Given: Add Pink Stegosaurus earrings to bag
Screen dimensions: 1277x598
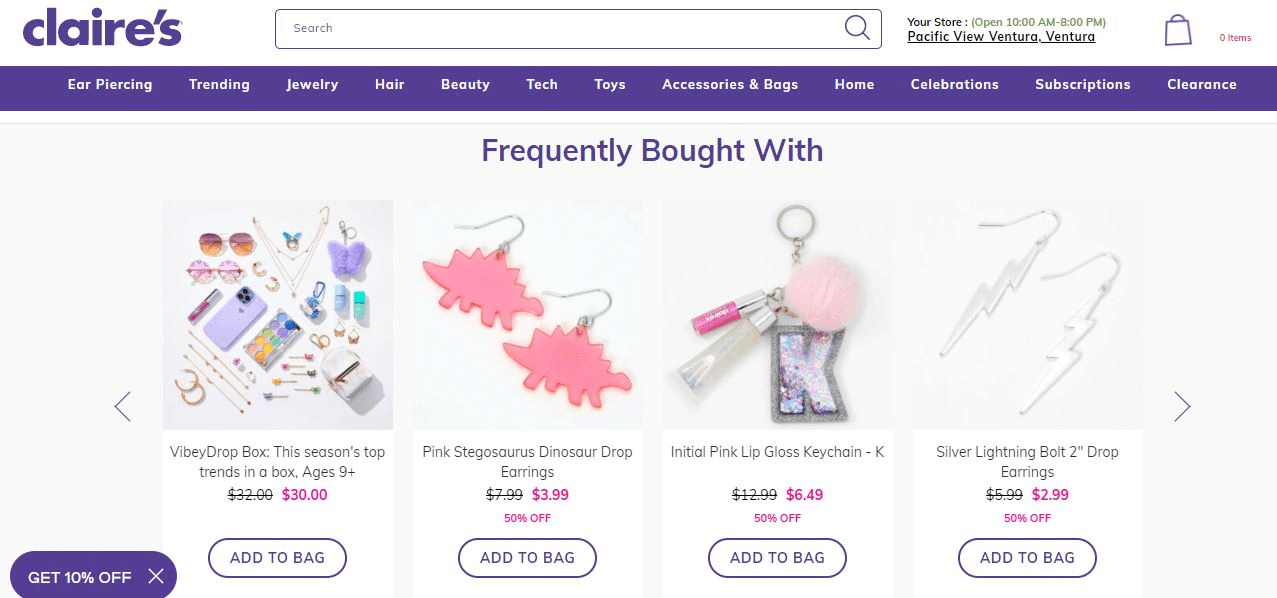Looking at the screenshot, I should 527,558.
